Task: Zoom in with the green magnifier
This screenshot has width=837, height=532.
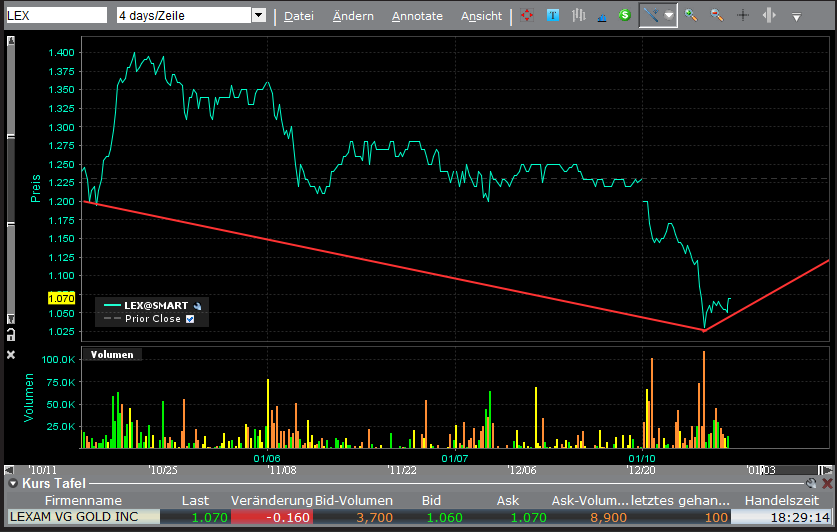Action: [690, 16]
